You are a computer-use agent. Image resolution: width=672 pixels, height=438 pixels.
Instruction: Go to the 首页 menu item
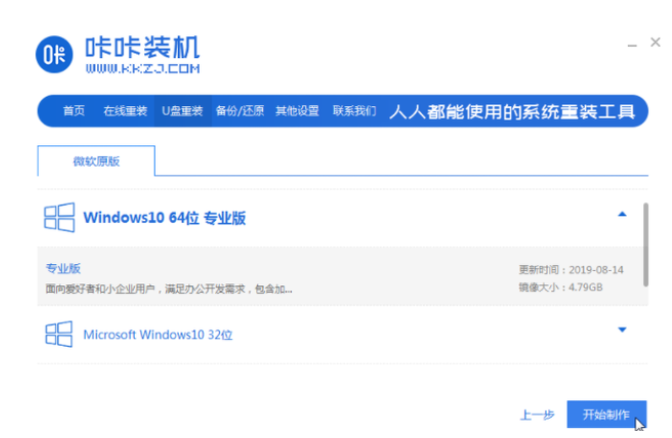(74, 111)
